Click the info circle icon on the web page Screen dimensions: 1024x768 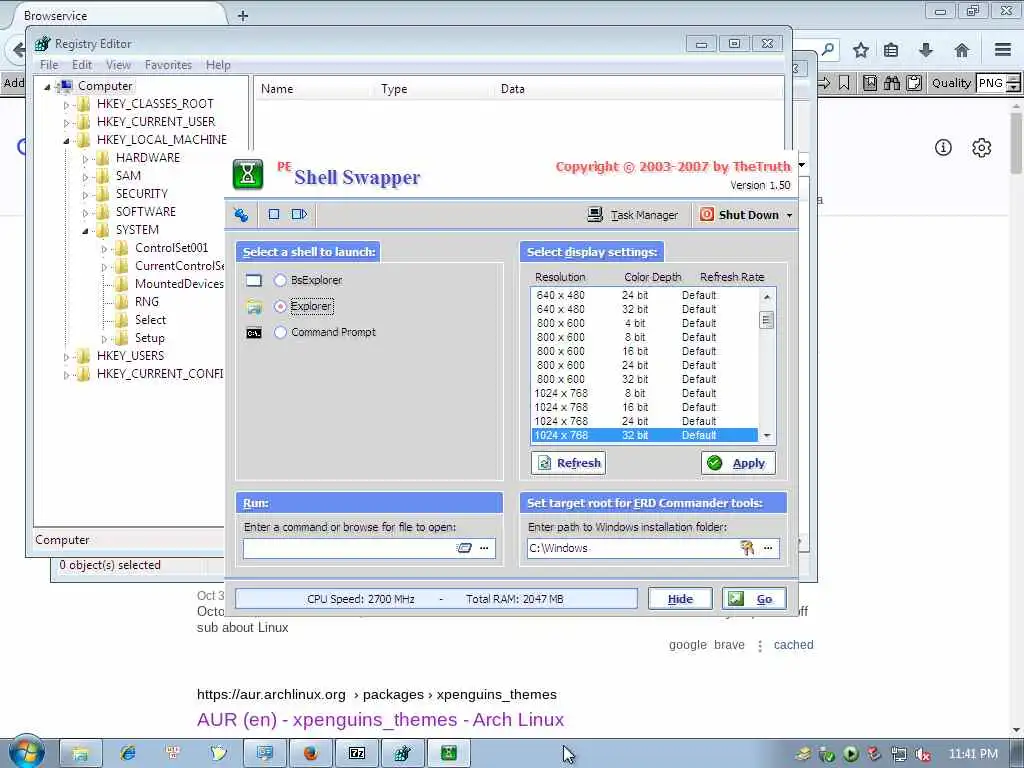click(x=943, y=148)
